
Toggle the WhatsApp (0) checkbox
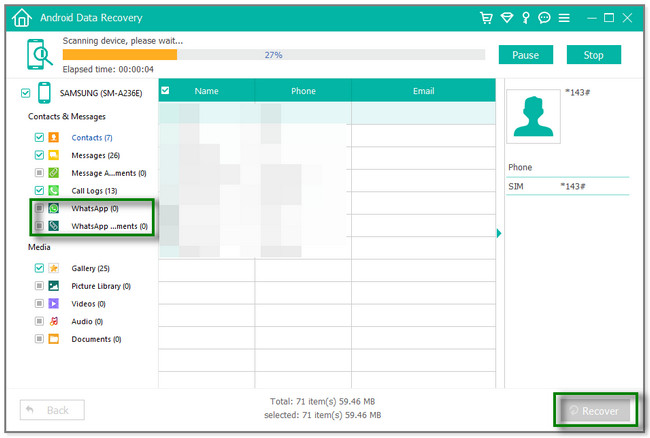pyautogui.click(x=39, y=208)
